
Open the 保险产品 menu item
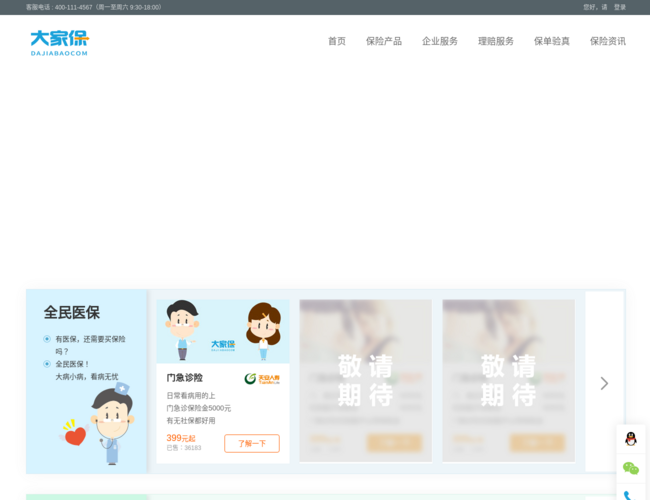point(383,41)
